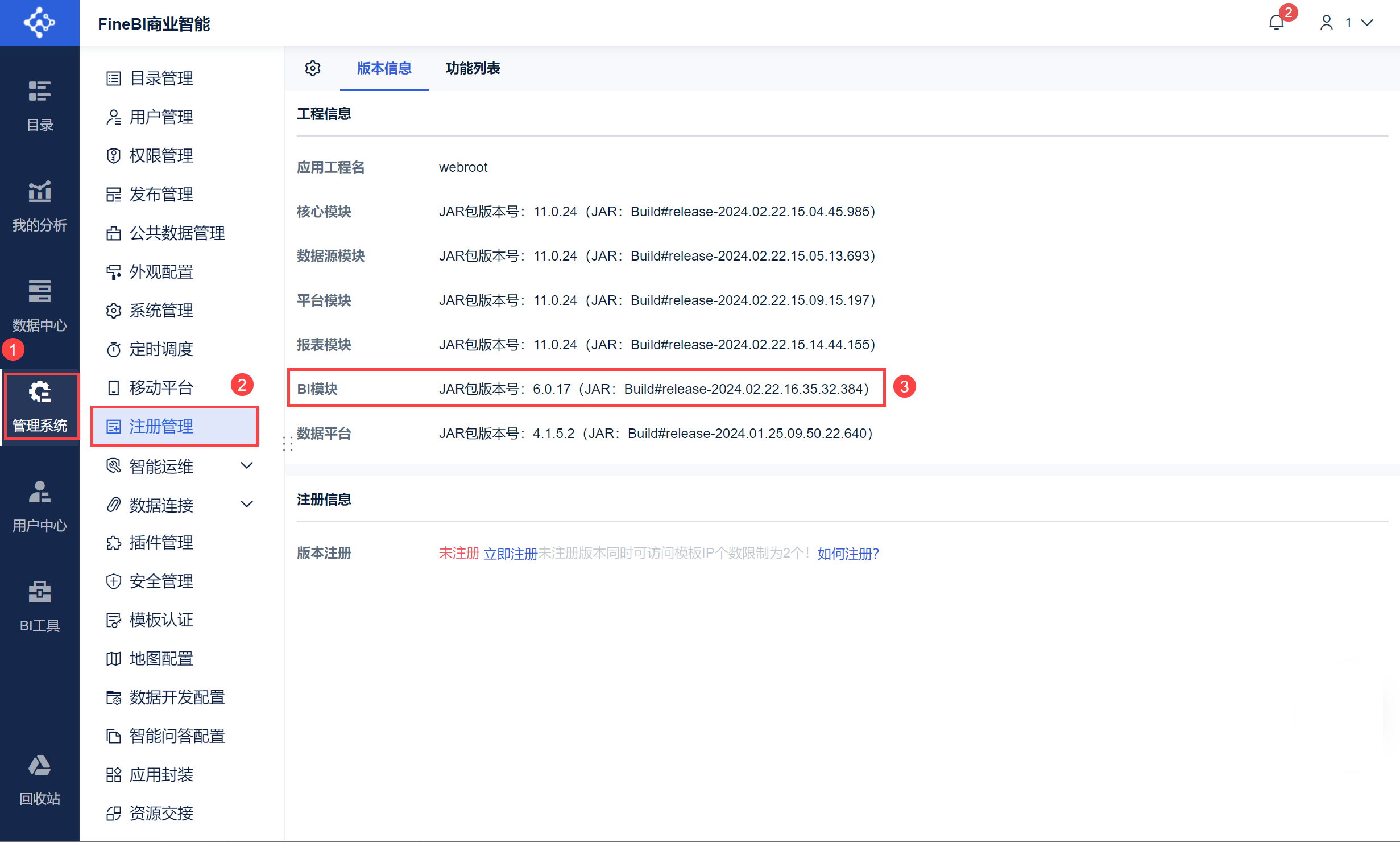The image size is (1400, 842).
Task: Click the 立即注册 link
Action: point(510,554)
